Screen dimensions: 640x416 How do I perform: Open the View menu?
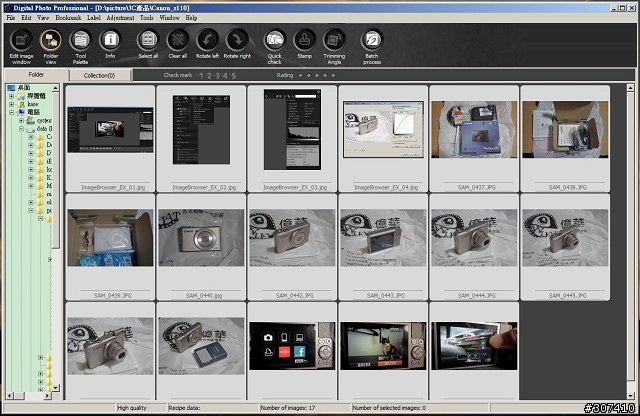pos(43,18)
